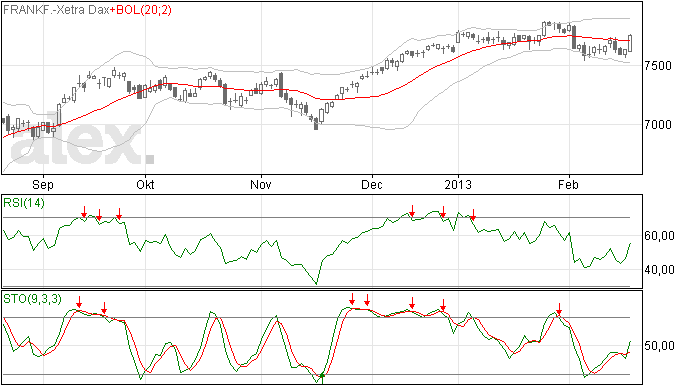Click the RSI(14) indicator label
This screenshot has width=690, height=387.
click(x=24, y=203)
